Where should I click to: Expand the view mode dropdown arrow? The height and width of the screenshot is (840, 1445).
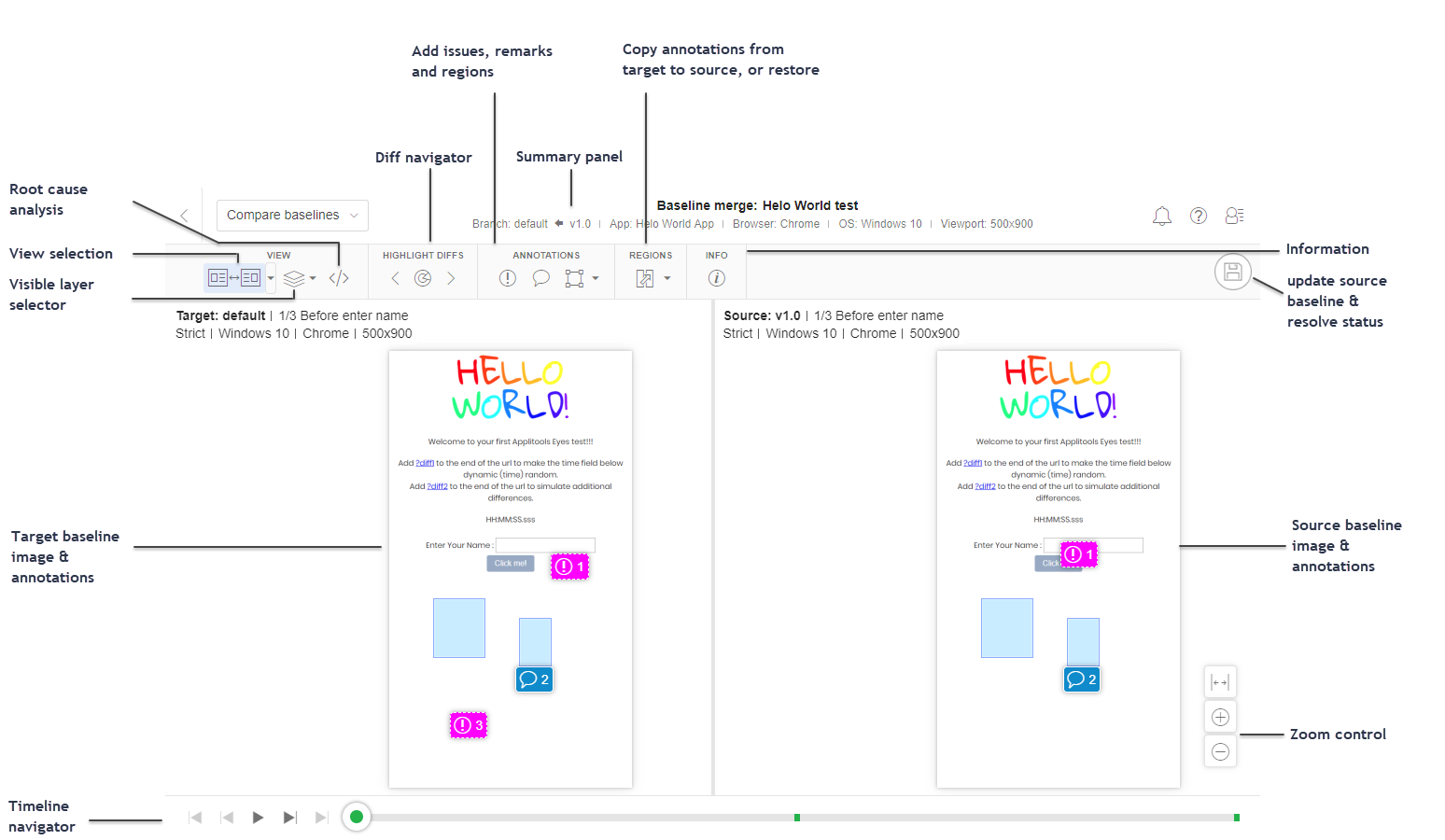point(271,278)
